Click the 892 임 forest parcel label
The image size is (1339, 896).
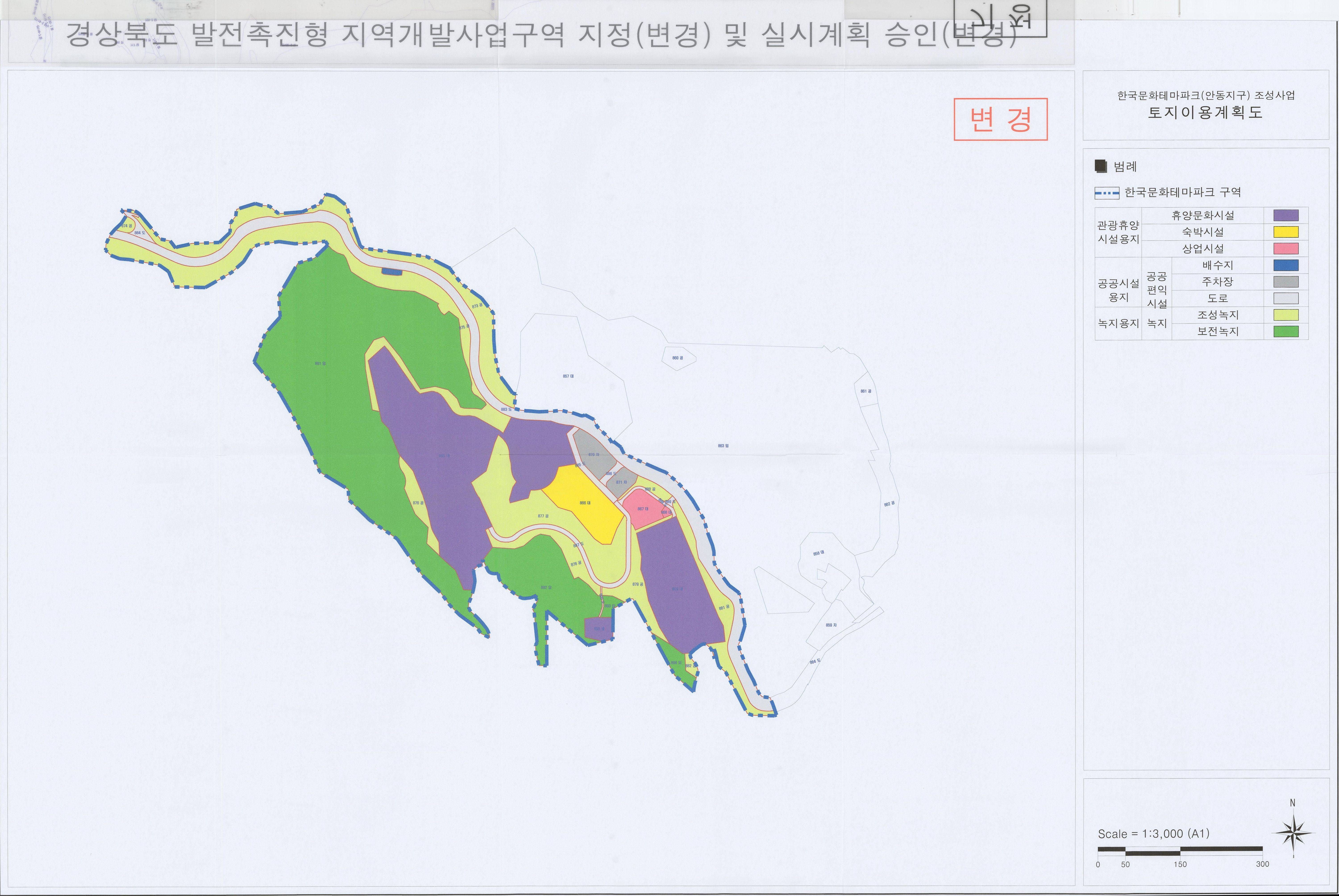pyautogui.click(x=546, y=587)
